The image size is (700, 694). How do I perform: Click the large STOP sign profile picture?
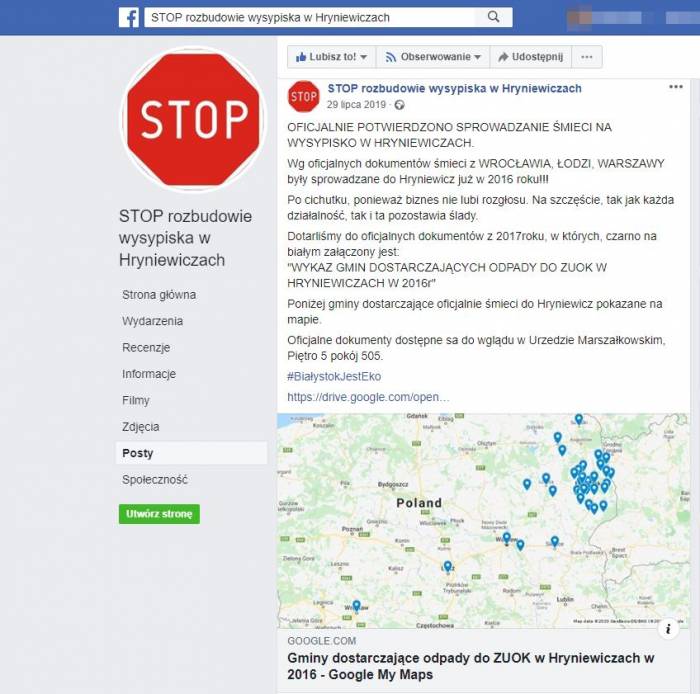coord(193,120)
